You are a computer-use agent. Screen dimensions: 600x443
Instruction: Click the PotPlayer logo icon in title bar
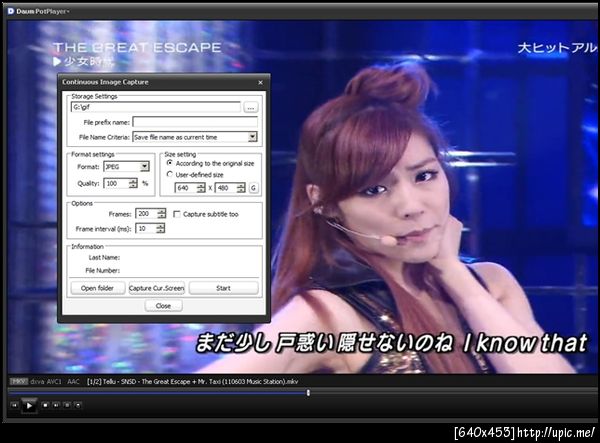tap(11, 11)
